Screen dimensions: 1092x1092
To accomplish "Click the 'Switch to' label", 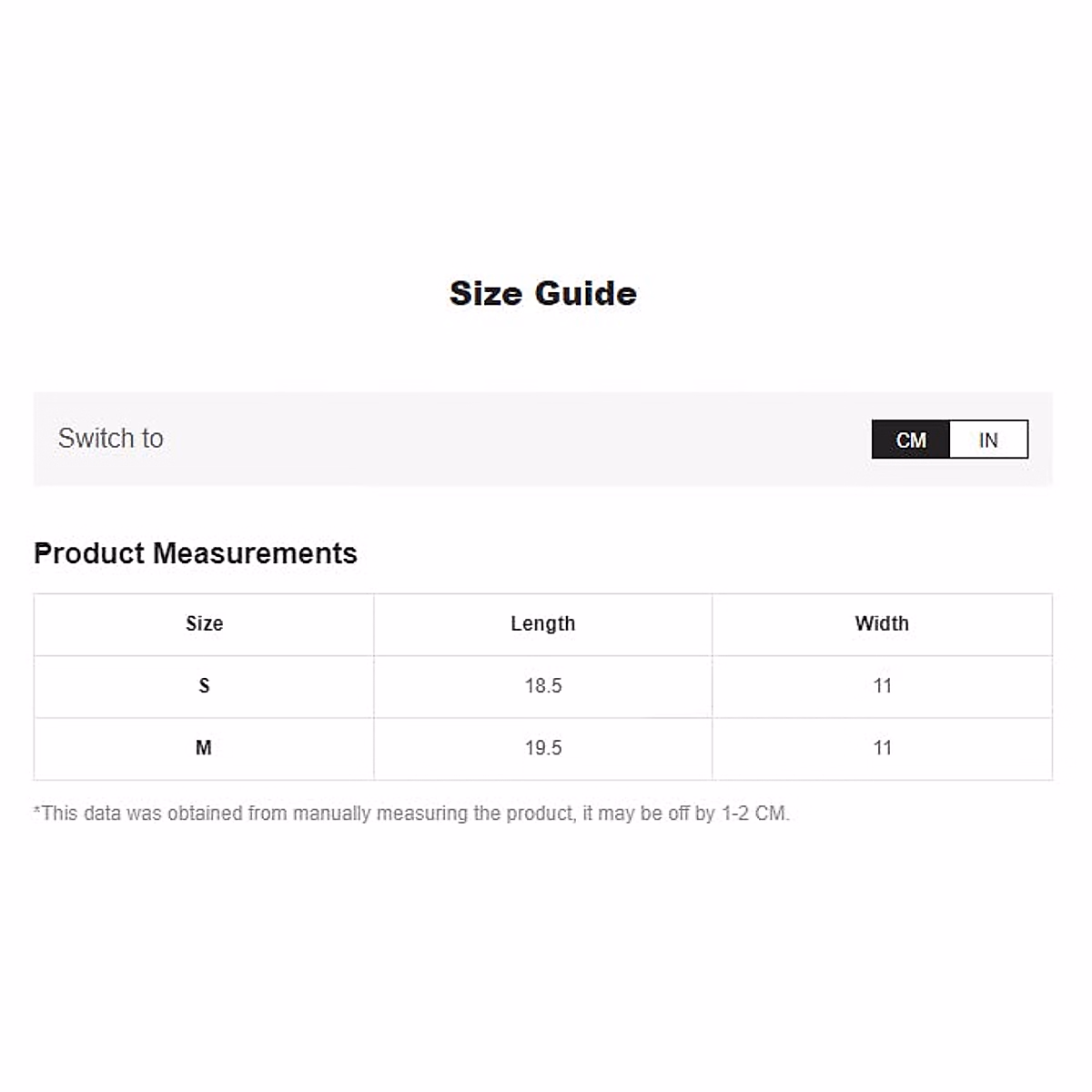I will [x=111, y=438].
